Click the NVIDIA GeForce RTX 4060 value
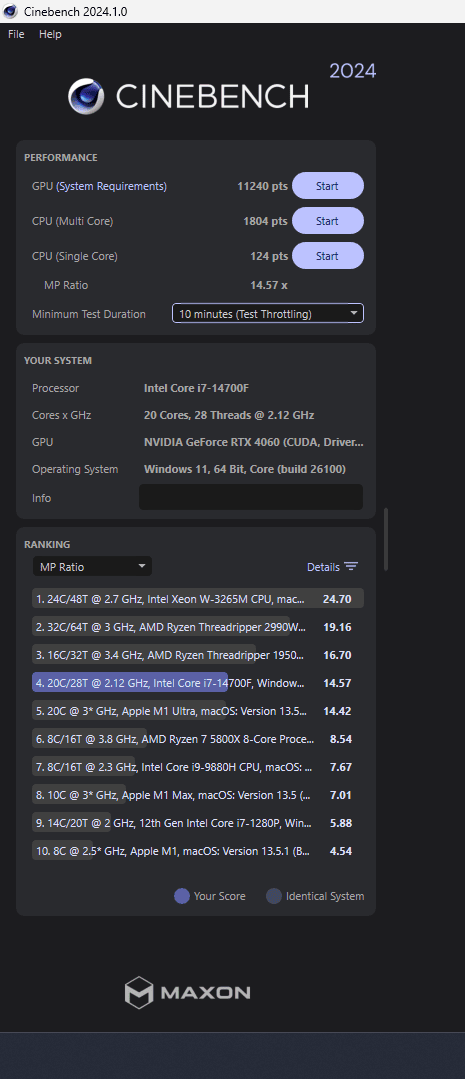This screenshot has width=465, height=1079. [x=254, y=442]
